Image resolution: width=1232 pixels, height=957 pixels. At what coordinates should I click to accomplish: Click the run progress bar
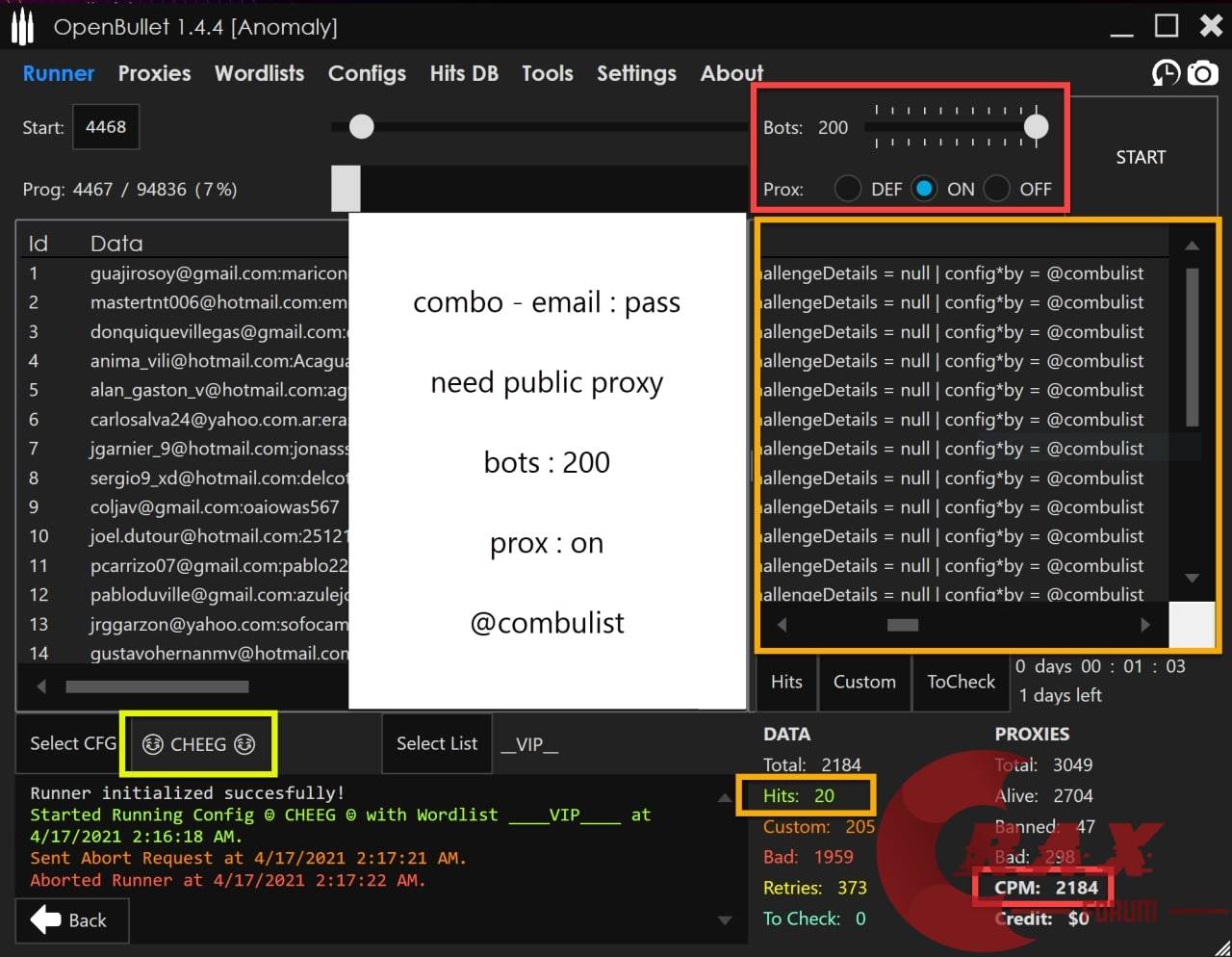pyautogui.click(x=539, y=188)
